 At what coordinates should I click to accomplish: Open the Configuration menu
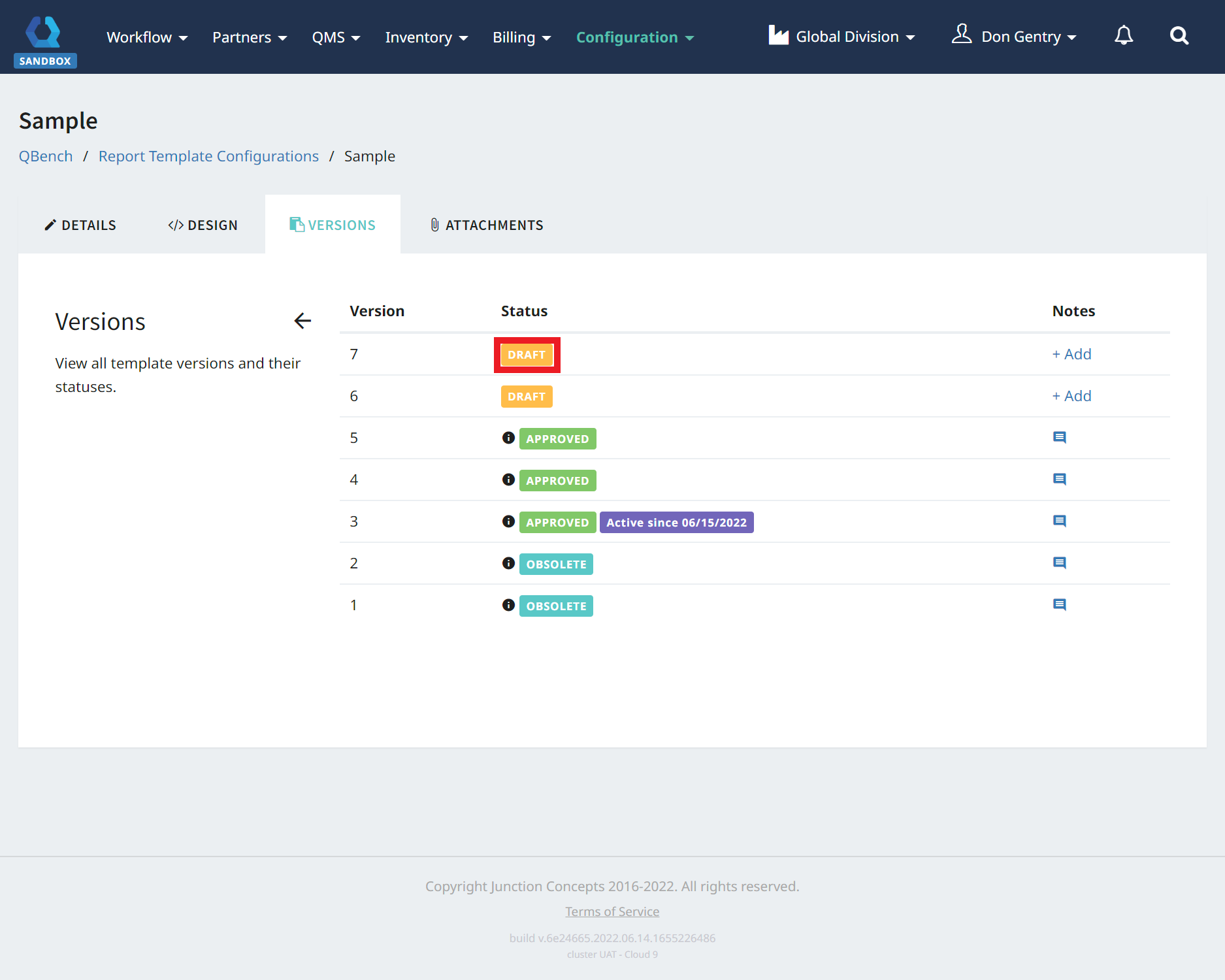(634, 37)
